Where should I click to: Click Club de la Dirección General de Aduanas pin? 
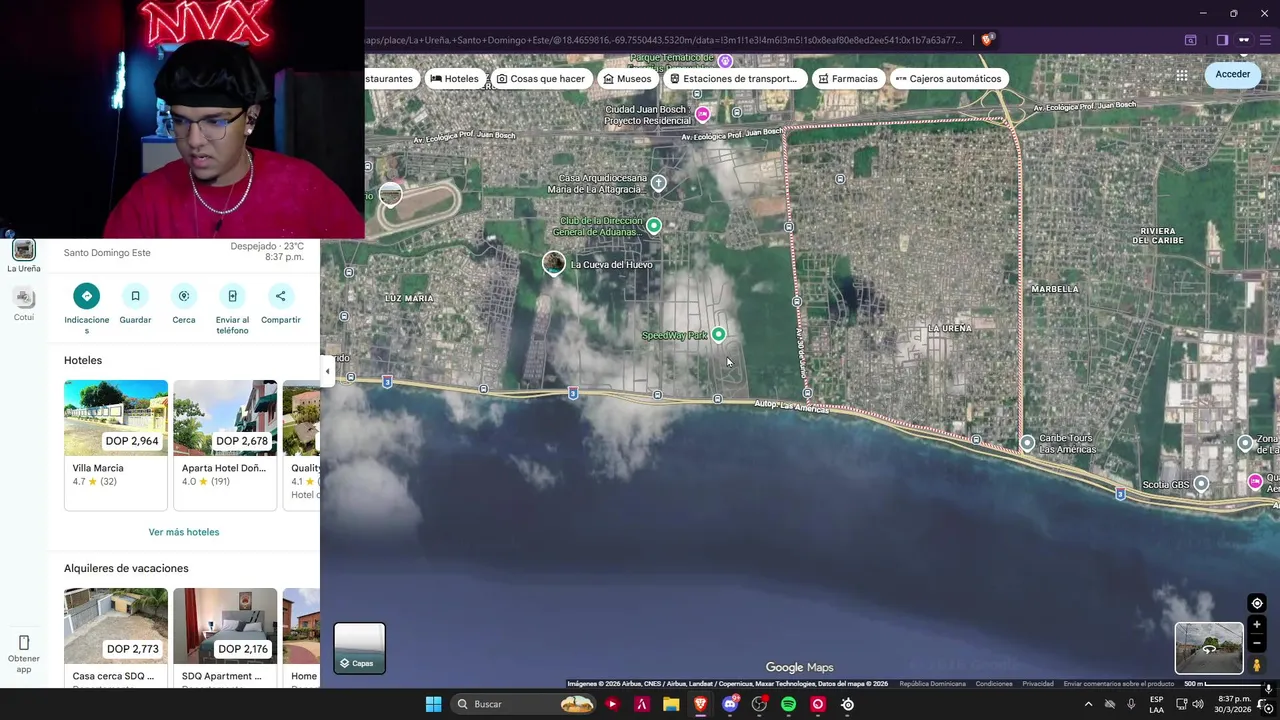point(653,225)
